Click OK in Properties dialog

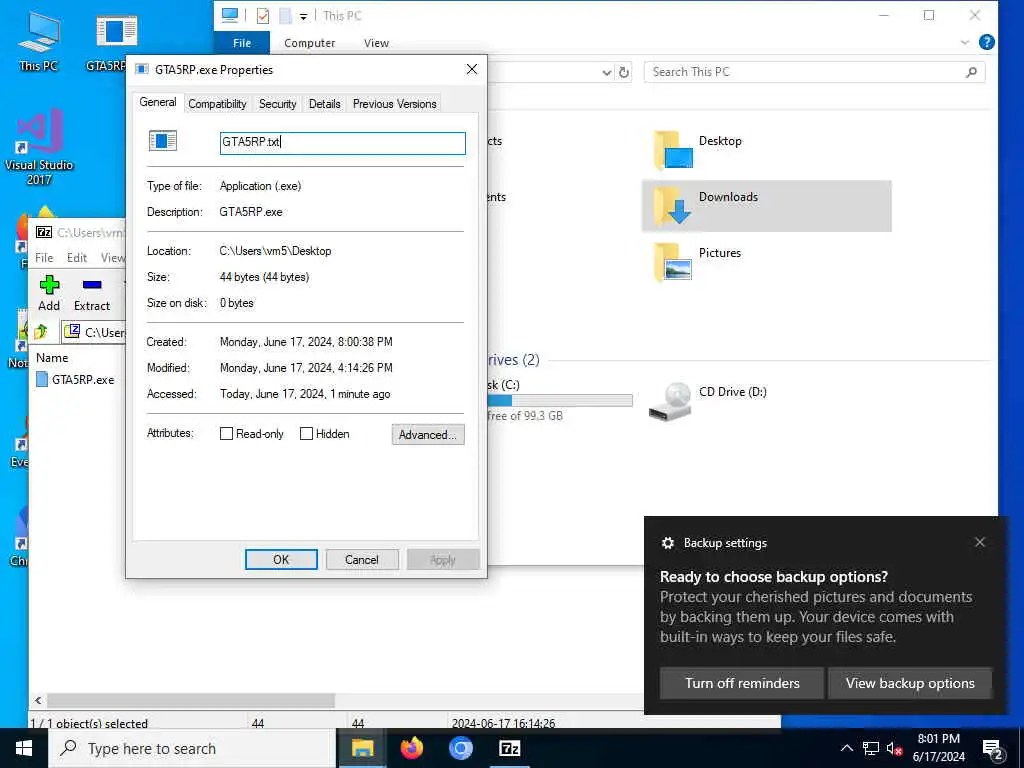click(x=281, y=560)
